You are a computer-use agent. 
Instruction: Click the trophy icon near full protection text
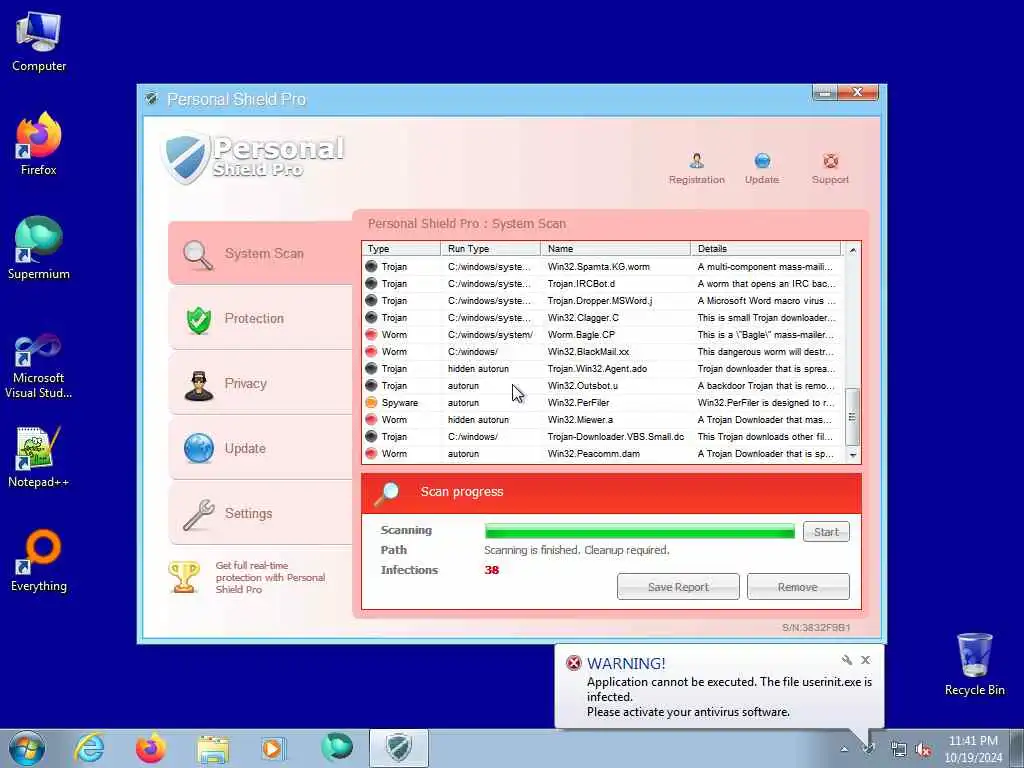point(184,577)
